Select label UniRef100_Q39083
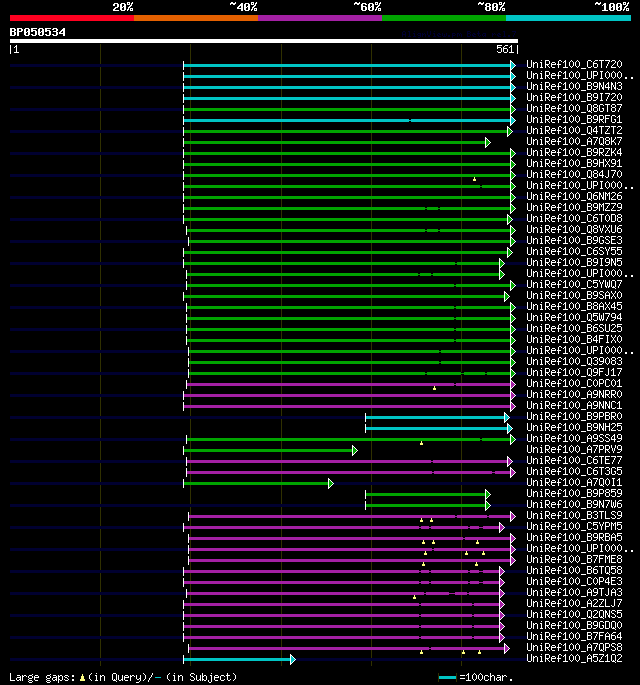This screenshot has height=685, width=640. click(574, 361)
